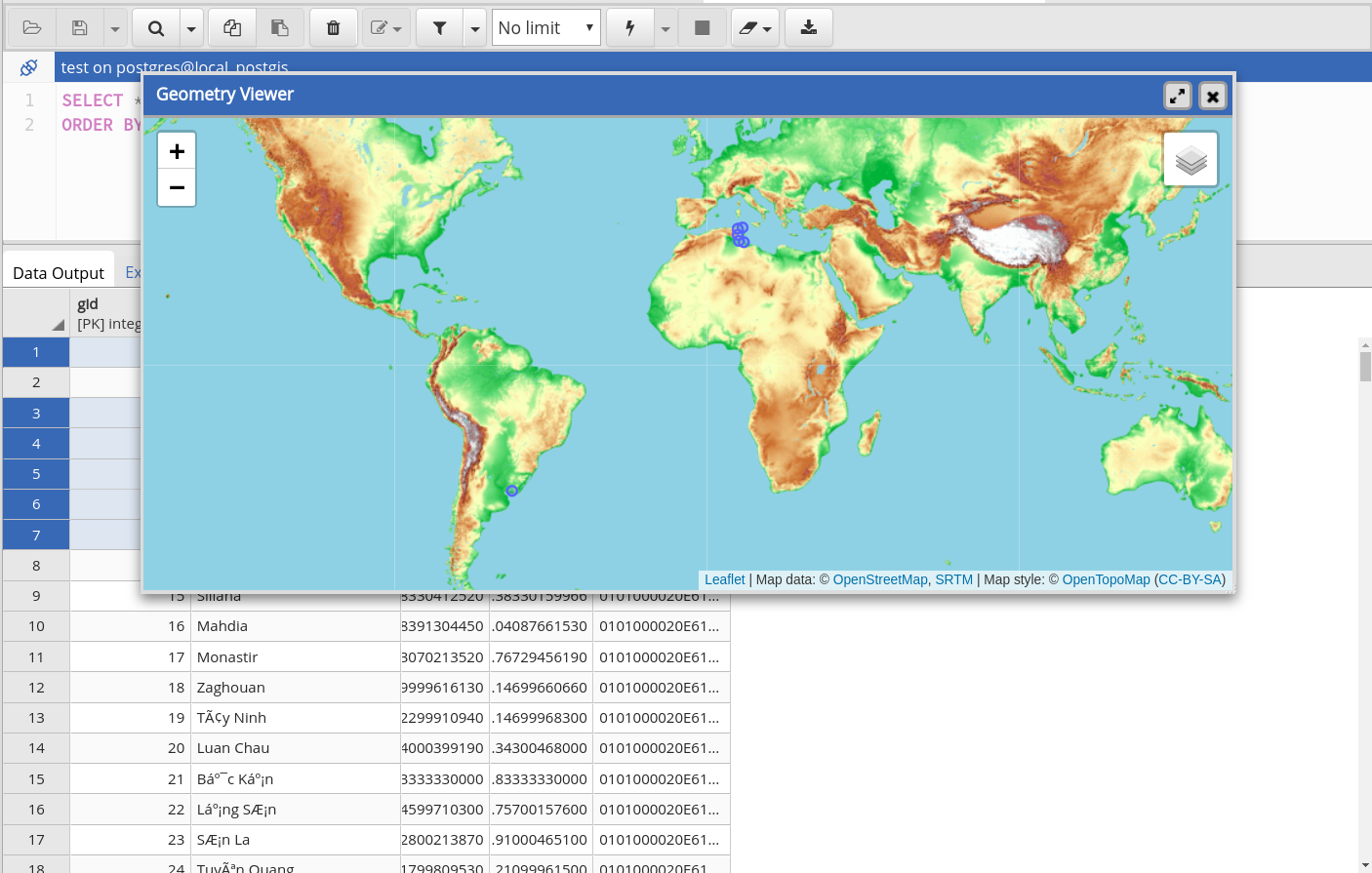
Task: Click the Find magnifier icon
Action: 155,28
